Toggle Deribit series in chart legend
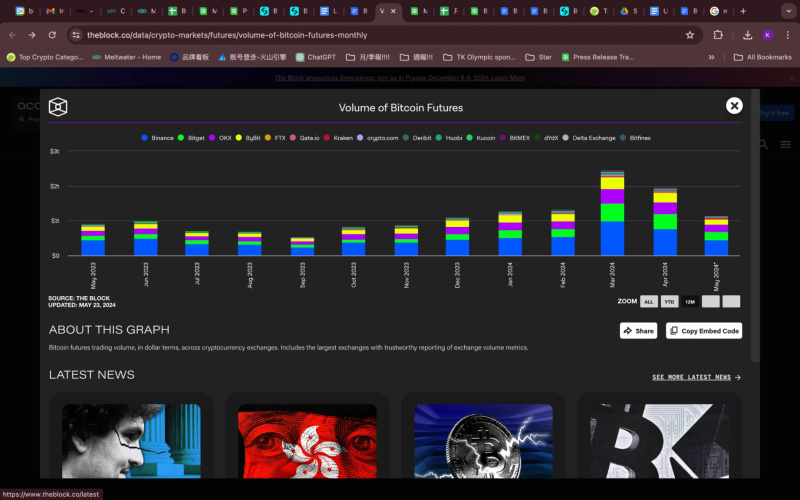 tap(420, 137)
